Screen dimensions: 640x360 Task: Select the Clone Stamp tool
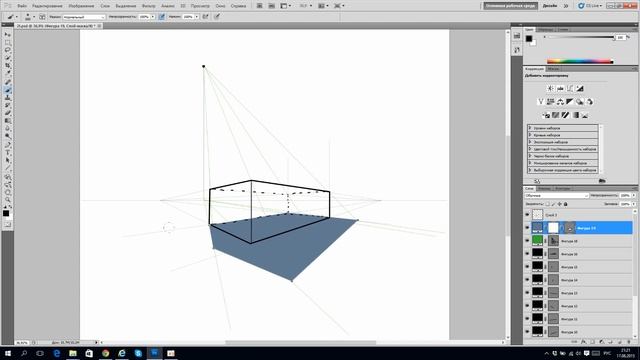click(x=7, y=98)
